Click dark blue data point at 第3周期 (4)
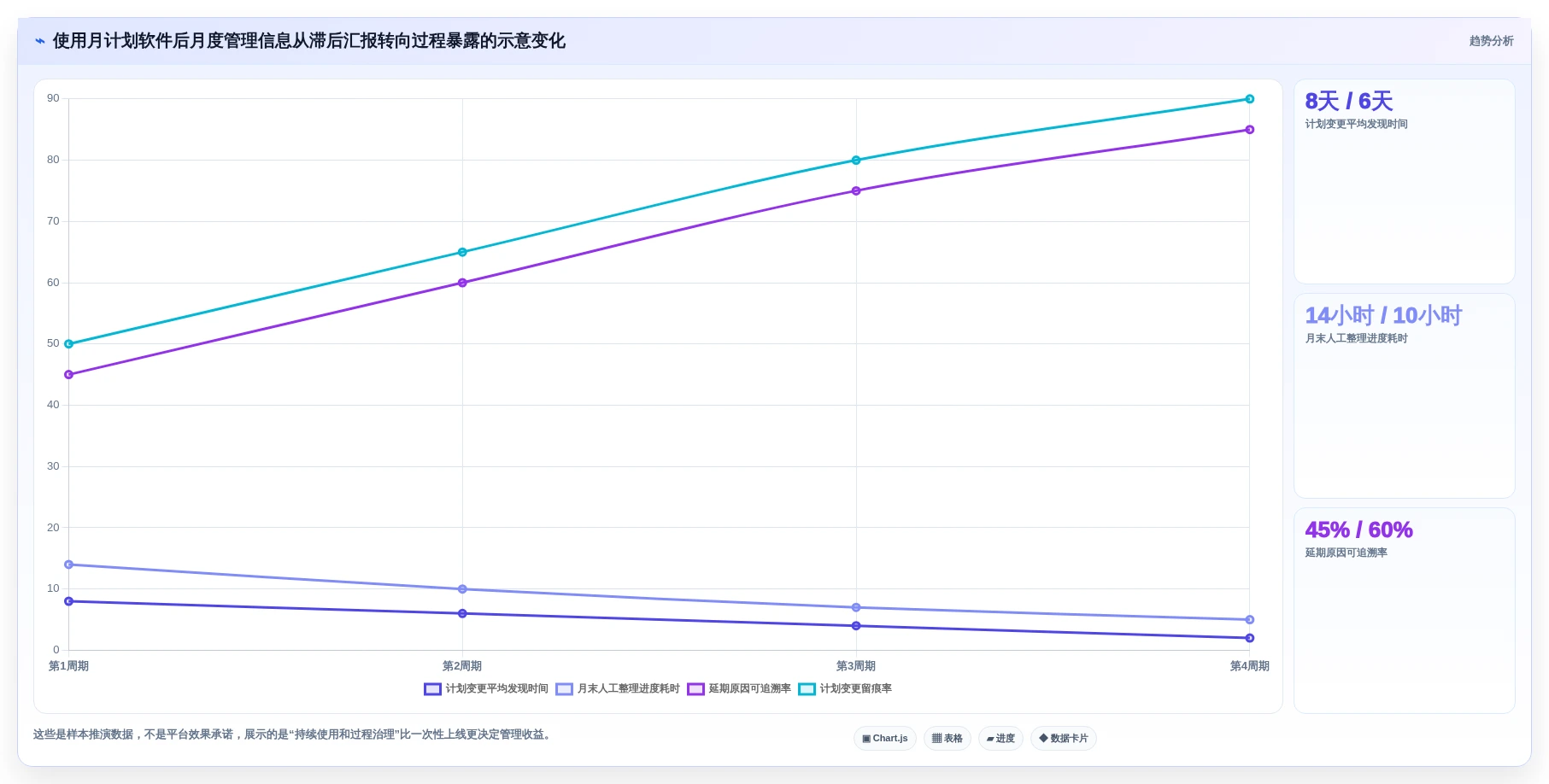1549x784 pixels. point(856,626)
